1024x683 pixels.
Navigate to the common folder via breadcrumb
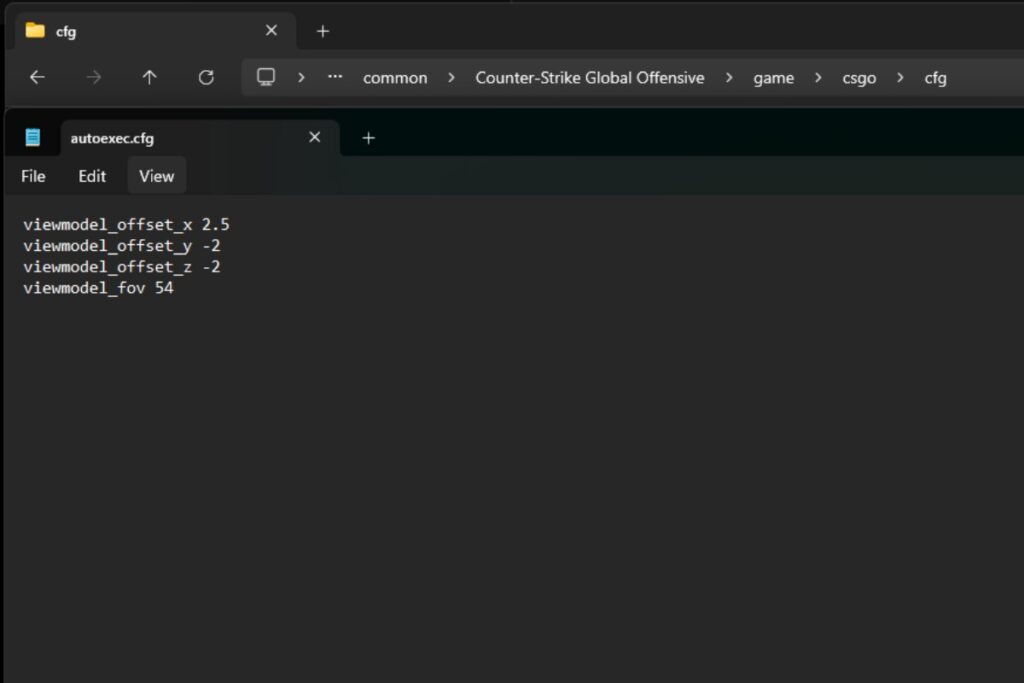pos(395,77)
